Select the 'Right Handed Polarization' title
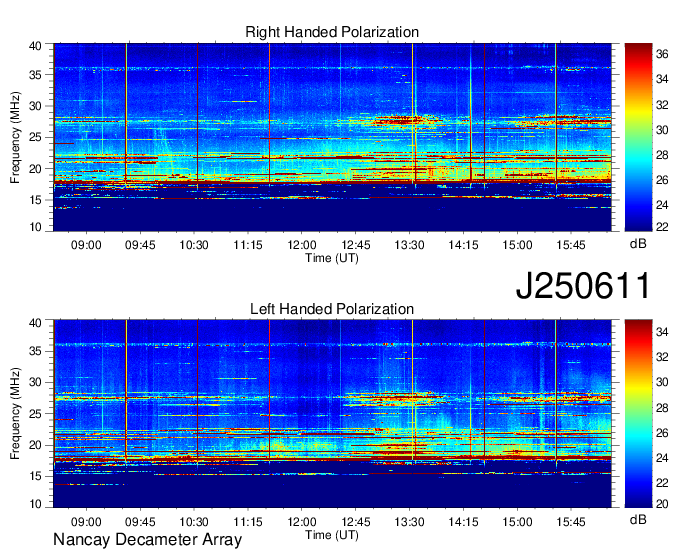 coord(332,32)
